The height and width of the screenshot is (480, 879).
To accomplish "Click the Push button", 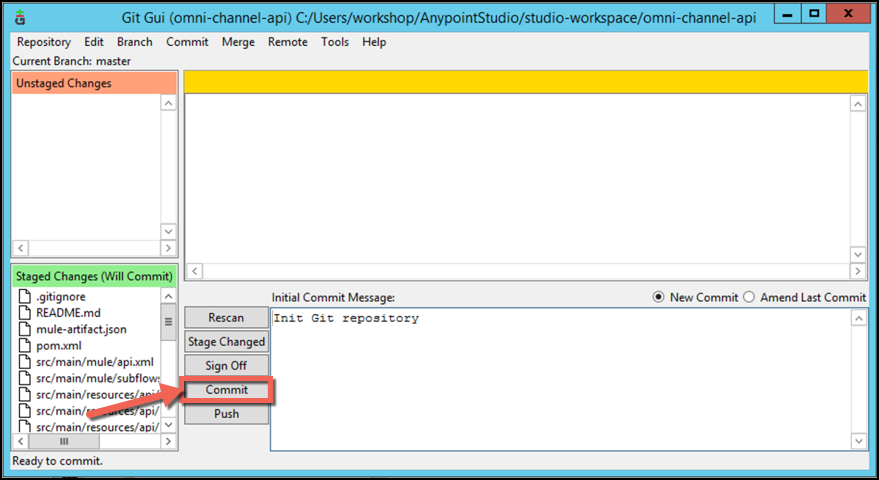I will click(225, 414).
